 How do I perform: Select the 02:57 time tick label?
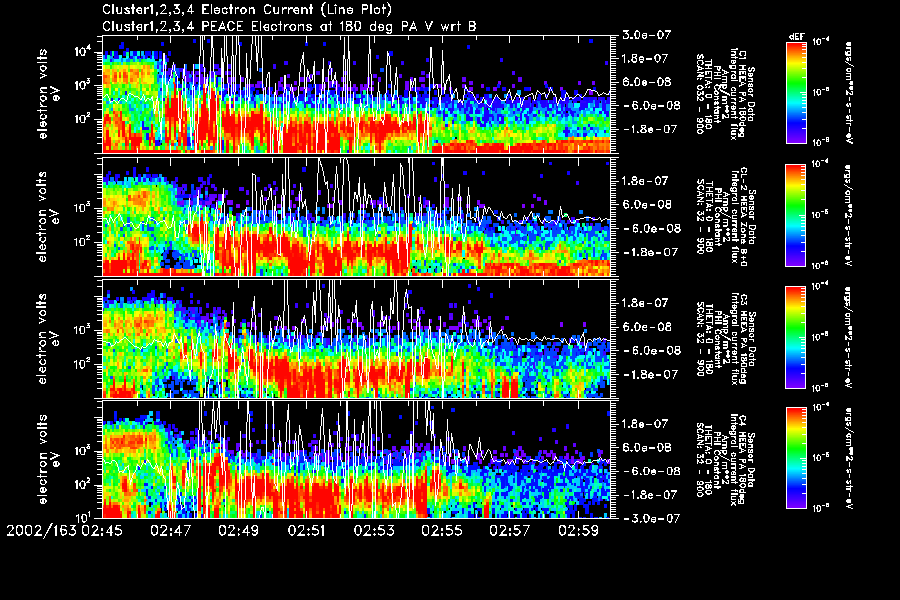click(511, 529)
